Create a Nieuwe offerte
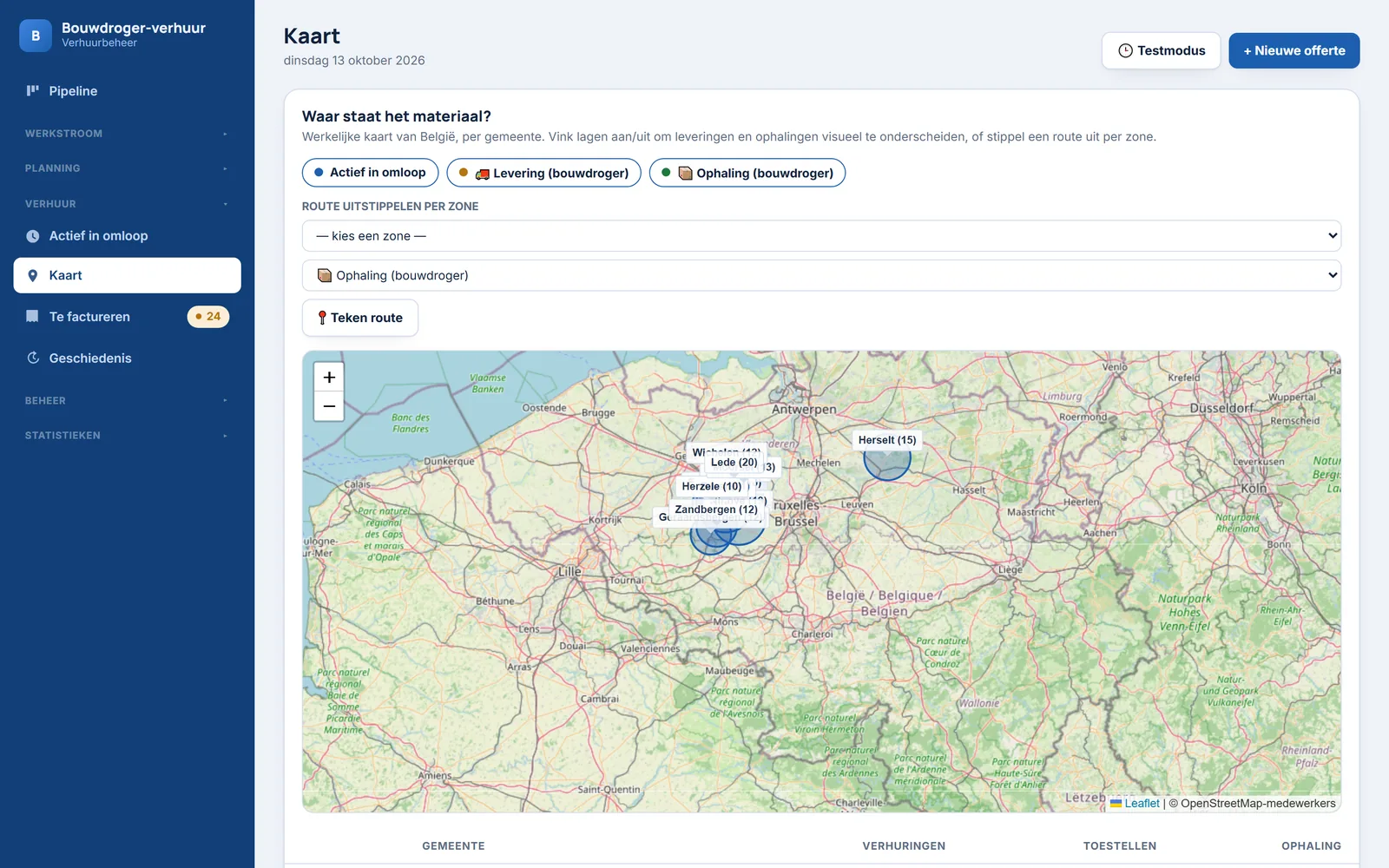Viewport: 1389px width, 868px height. pos(1294,50)
